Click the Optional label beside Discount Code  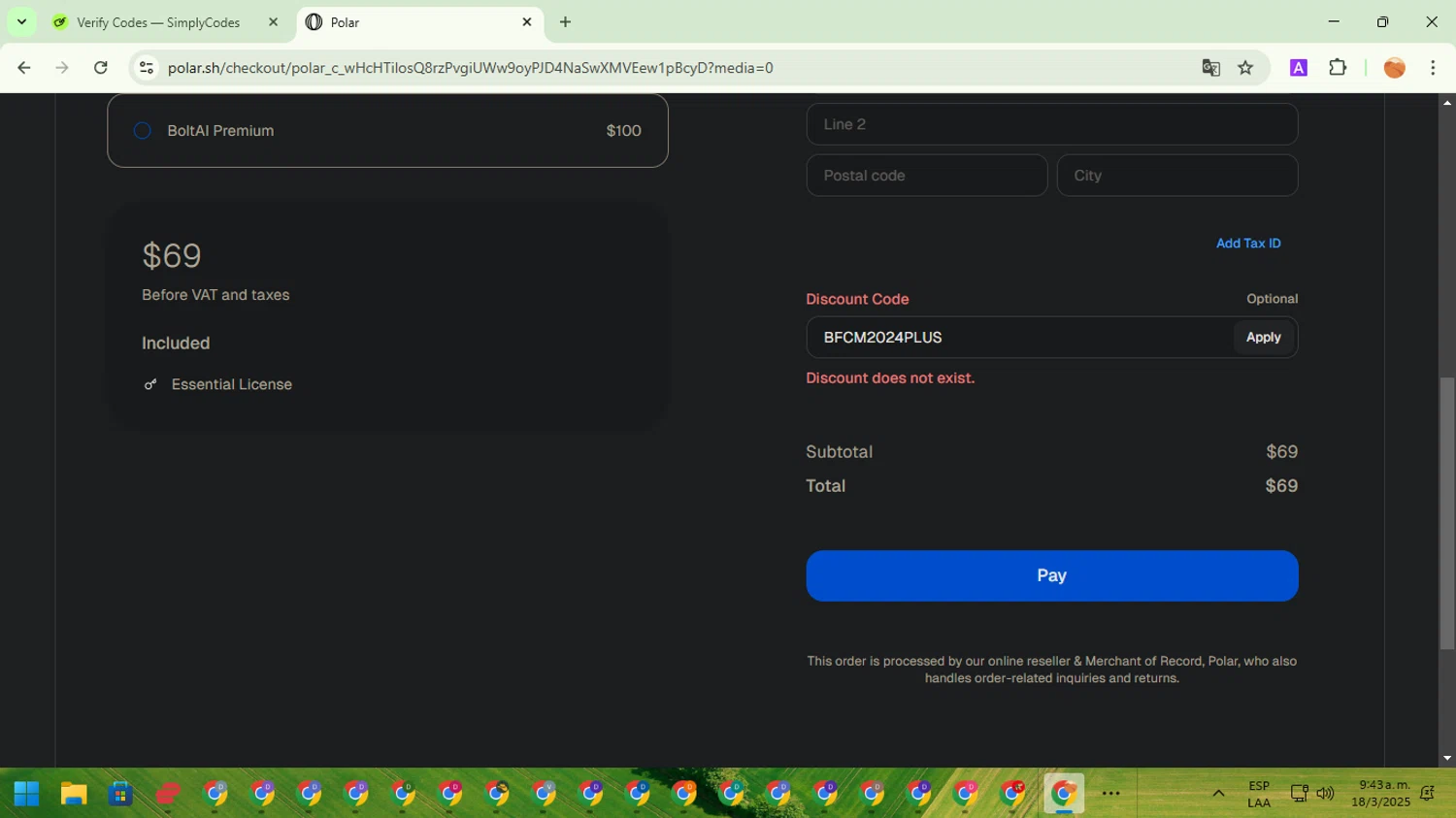pos(1272,299)
